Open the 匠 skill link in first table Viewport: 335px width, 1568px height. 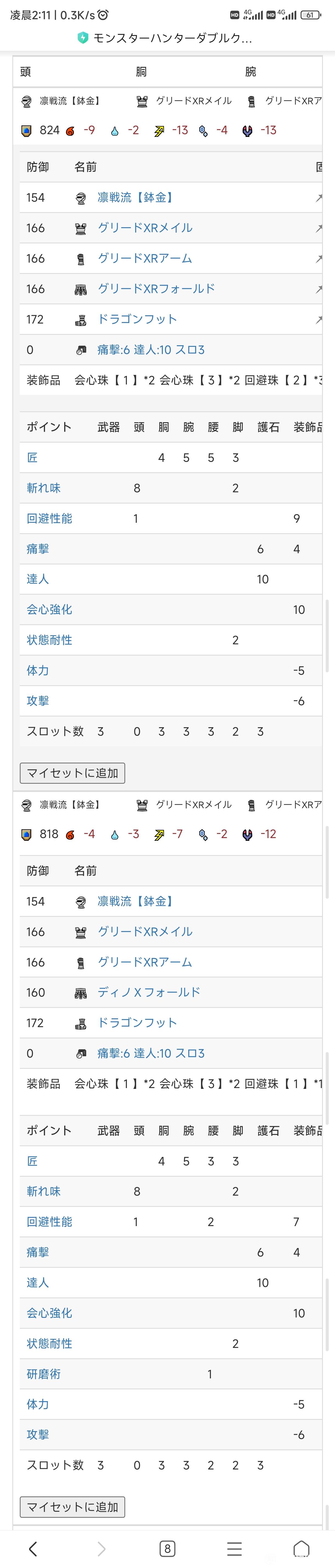click(32, 458)
